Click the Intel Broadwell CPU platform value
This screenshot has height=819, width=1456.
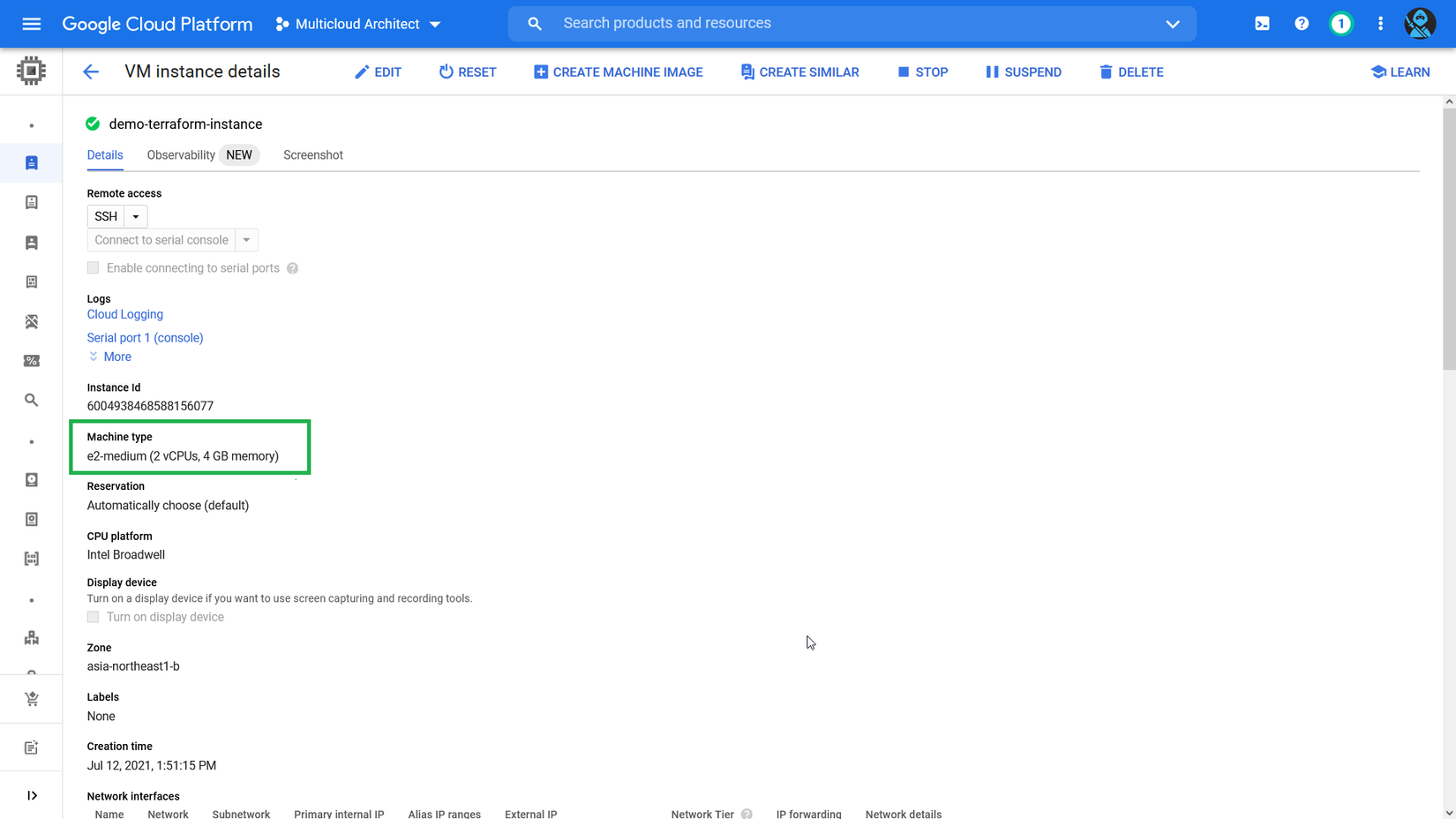tap(126, 555)
